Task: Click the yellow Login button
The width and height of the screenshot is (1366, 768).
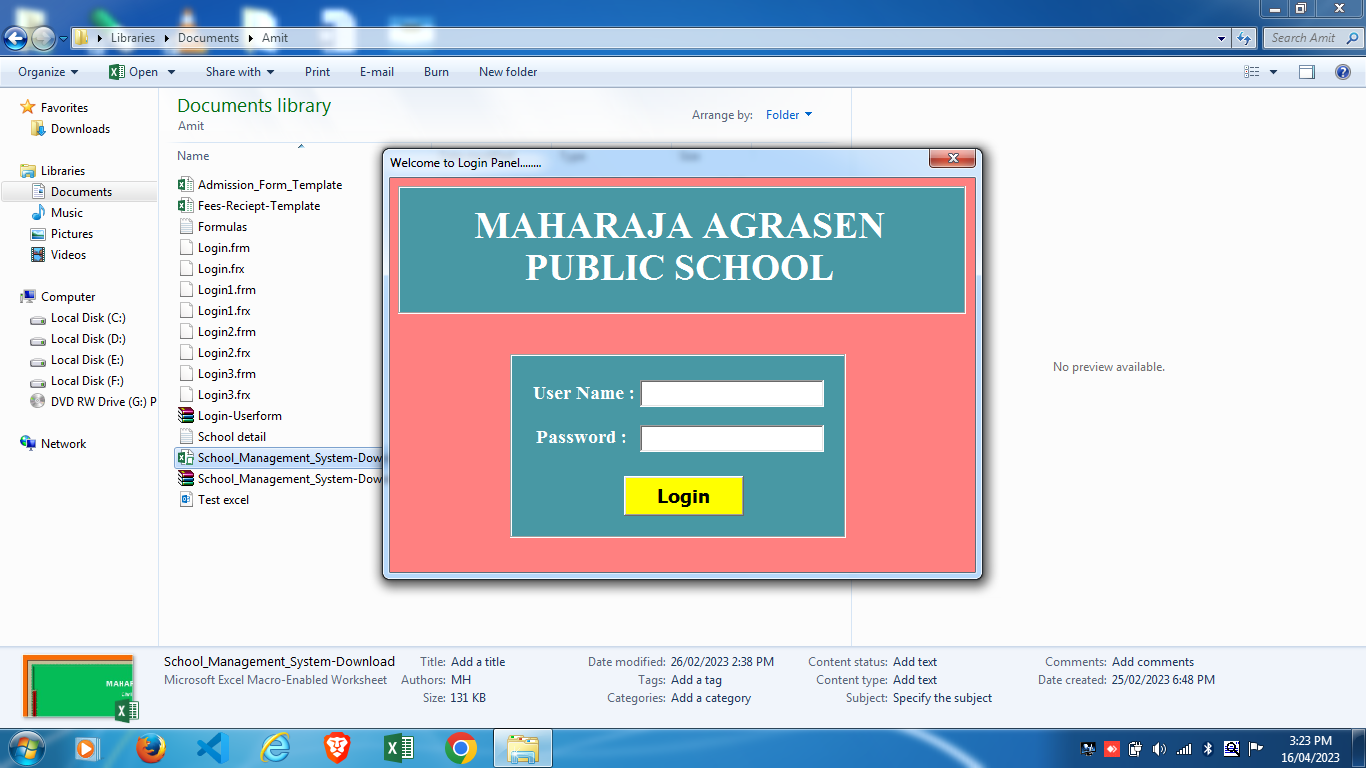Action: point(683,496)
